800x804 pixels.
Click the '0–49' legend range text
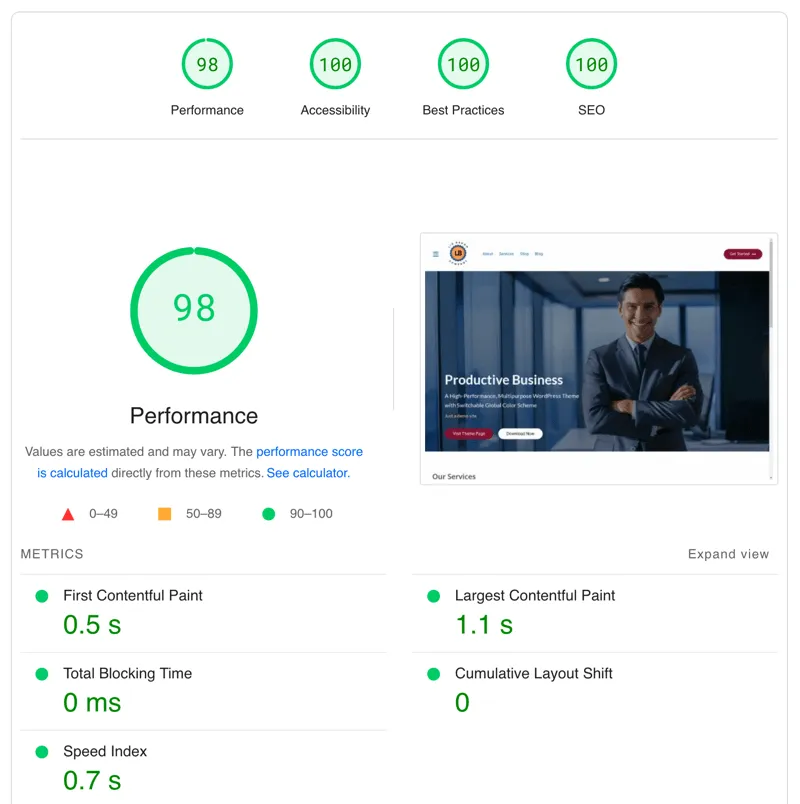[103, 514]
